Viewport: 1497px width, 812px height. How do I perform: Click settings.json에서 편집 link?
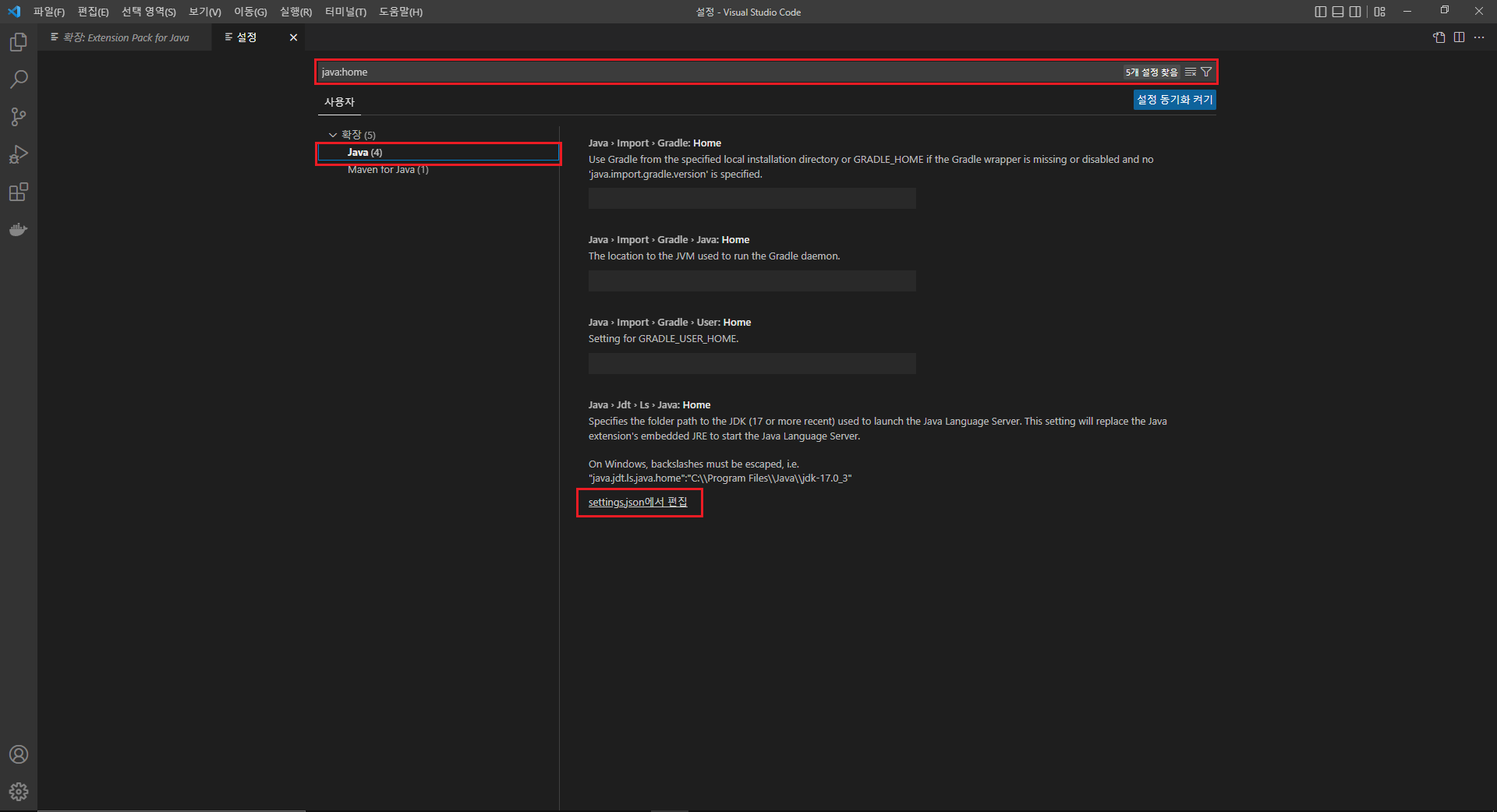[x=638, y=502]
